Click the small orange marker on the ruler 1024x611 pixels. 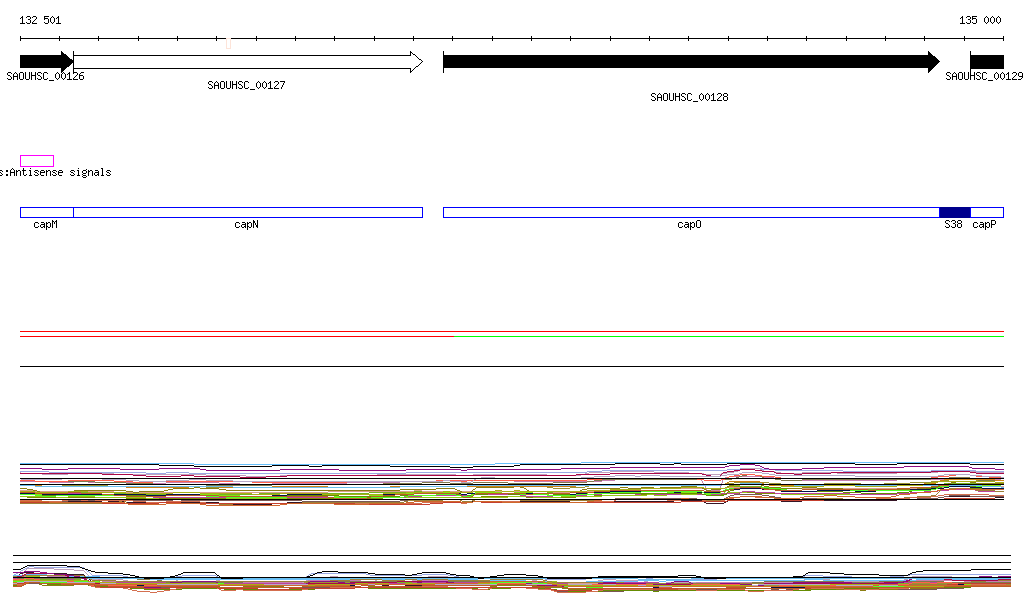pyautogui.click(x=228, y=43)
